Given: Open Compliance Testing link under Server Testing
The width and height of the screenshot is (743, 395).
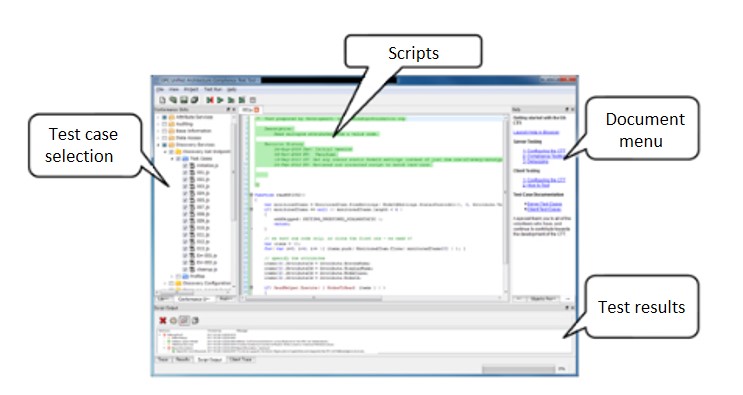Looking at the screenshot, I should (544, 156).
